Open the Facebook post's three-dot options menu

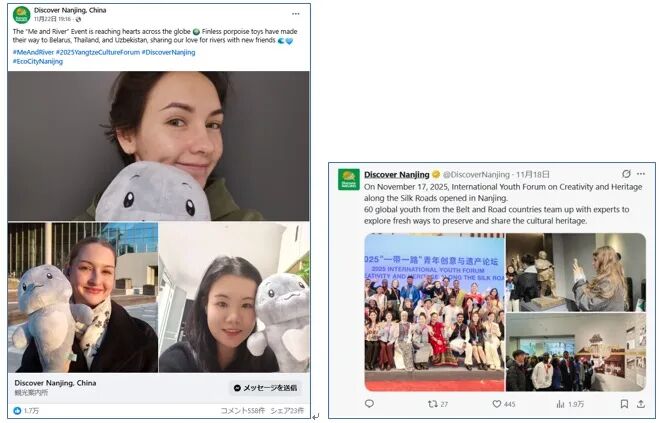[x=296, y=14]
